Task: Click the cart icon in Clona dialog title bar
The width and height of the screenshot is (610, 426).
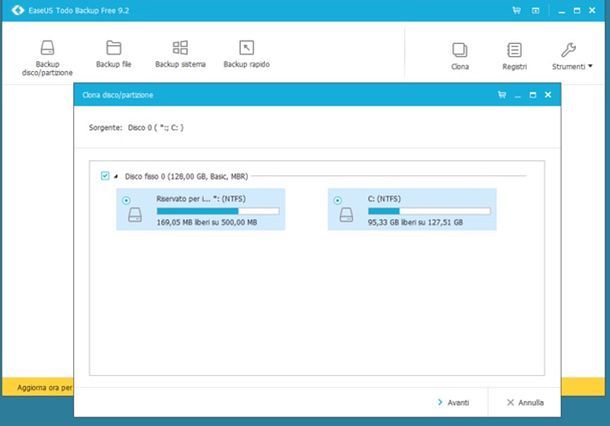Action: click(x=502, y=95)
